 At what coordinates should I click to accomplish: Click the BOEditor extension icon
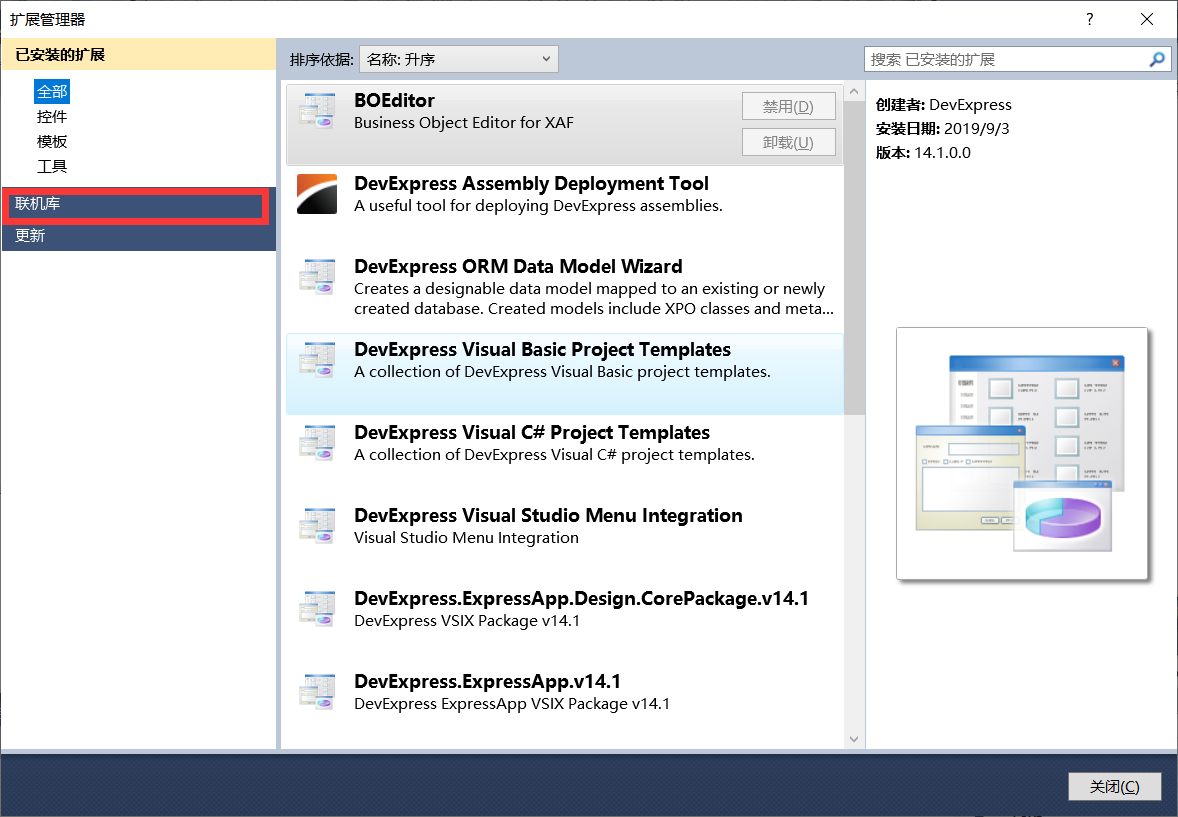(317, 110)
